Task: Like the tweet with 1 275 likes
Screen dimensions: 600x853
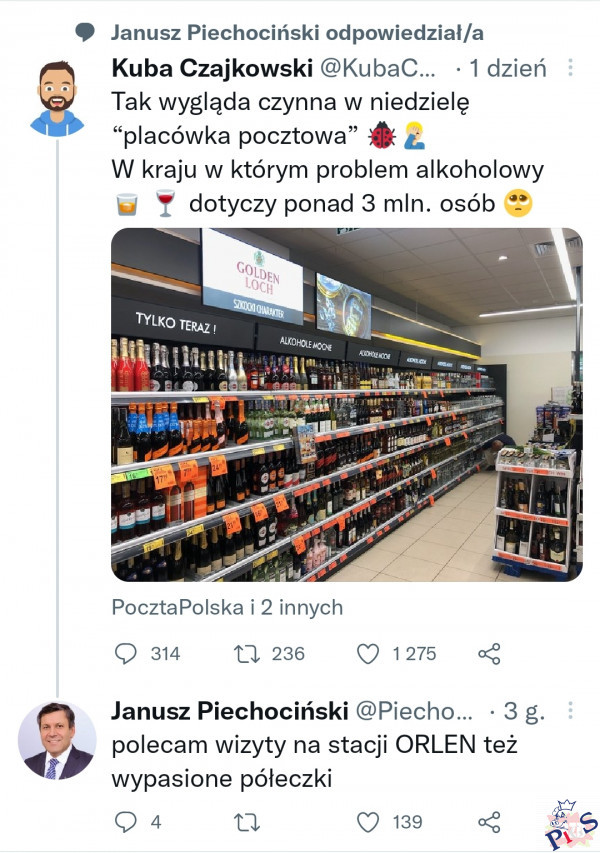Action: click(368, 653)
